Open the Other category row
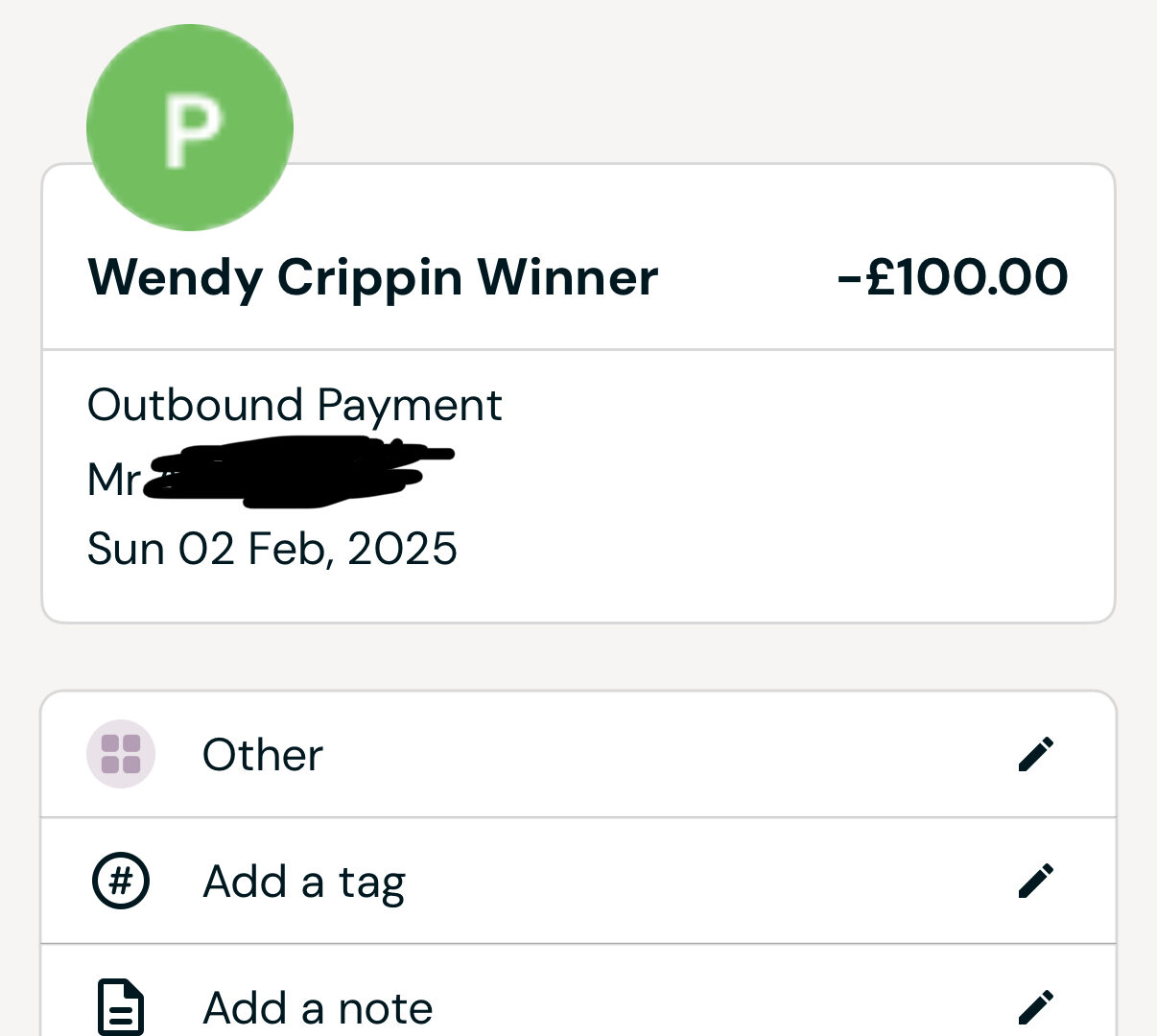Image resolution: width=1157 pixels, height=1036 pixels. 578,754
